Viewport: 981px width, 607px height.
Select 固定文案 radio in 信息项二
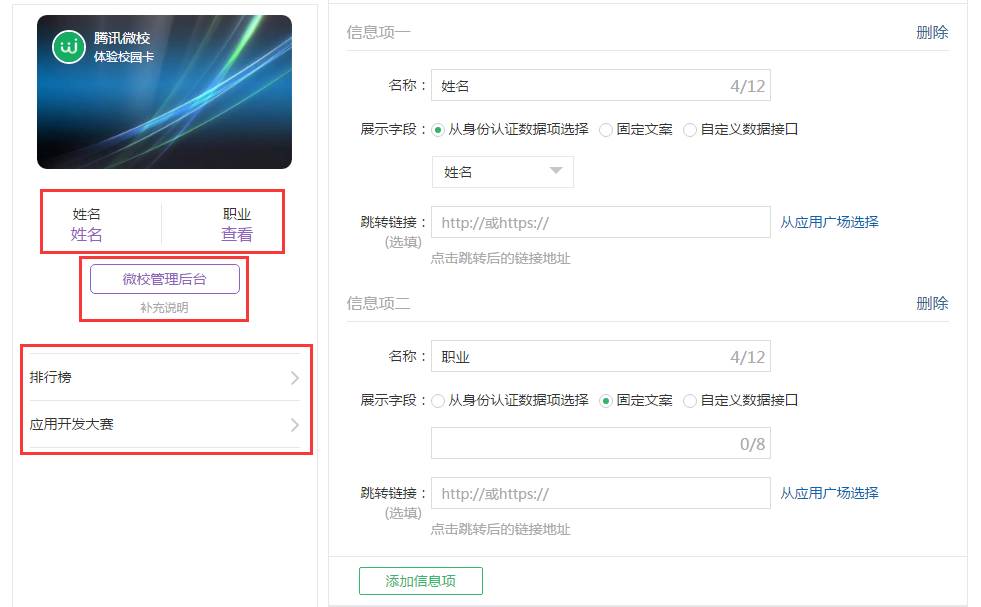point(606,400)
